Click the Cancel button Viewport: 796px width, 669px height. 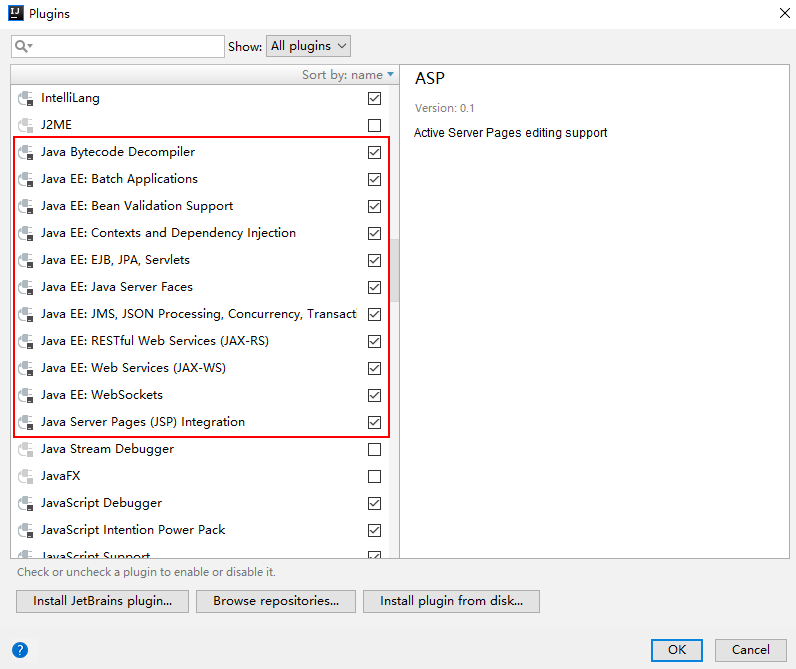750,650
